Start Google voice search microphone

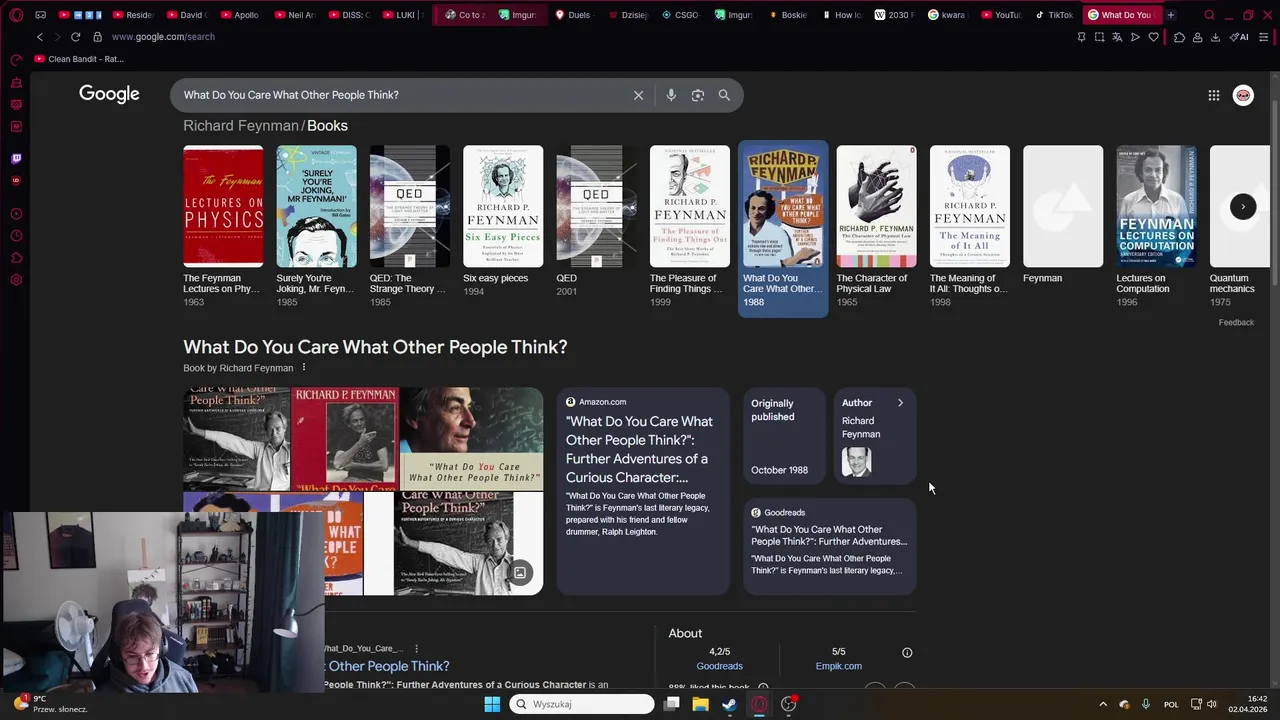click(671, 95)
